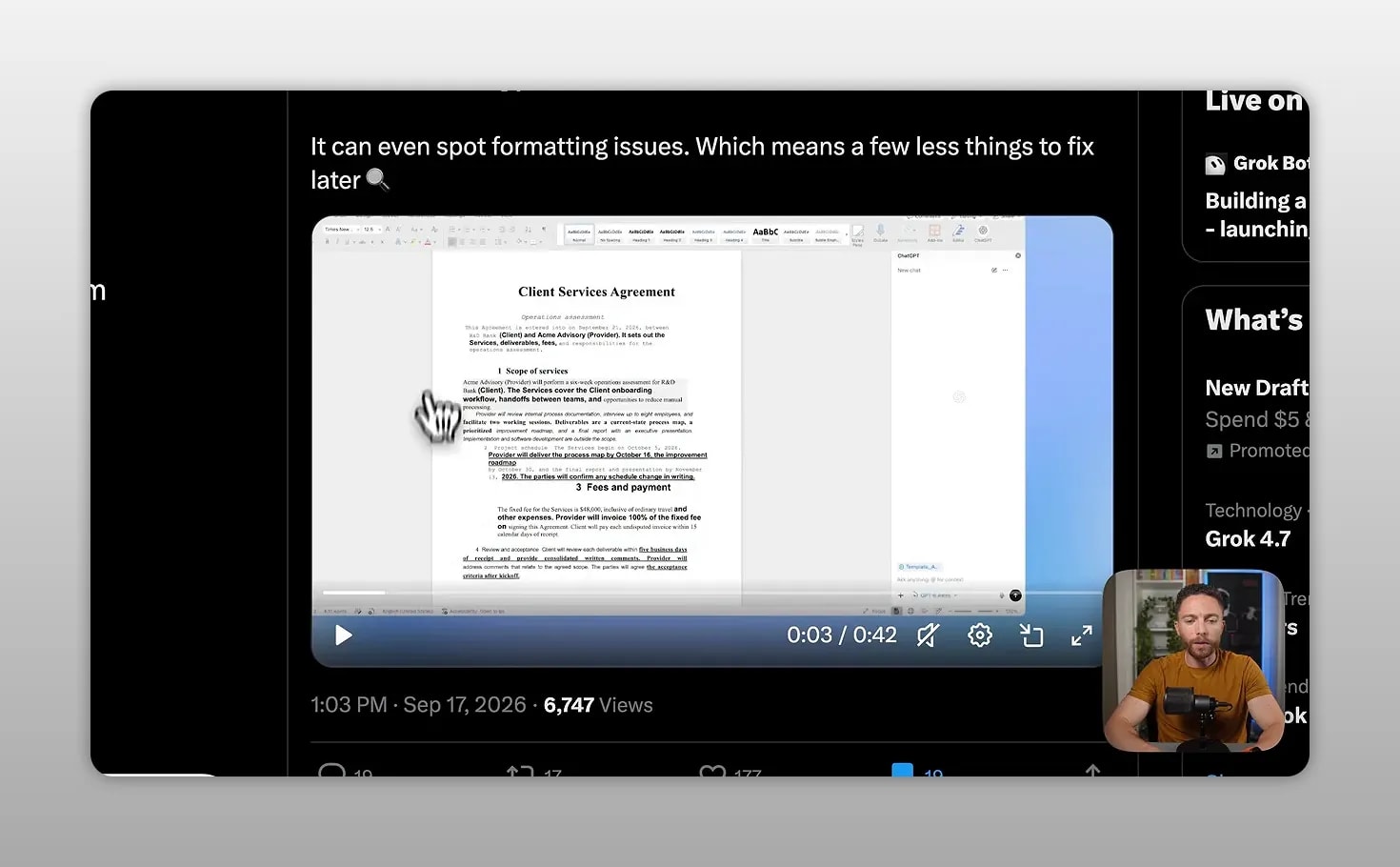Open the Grok 4.7 trending topic

[1248, 539]
